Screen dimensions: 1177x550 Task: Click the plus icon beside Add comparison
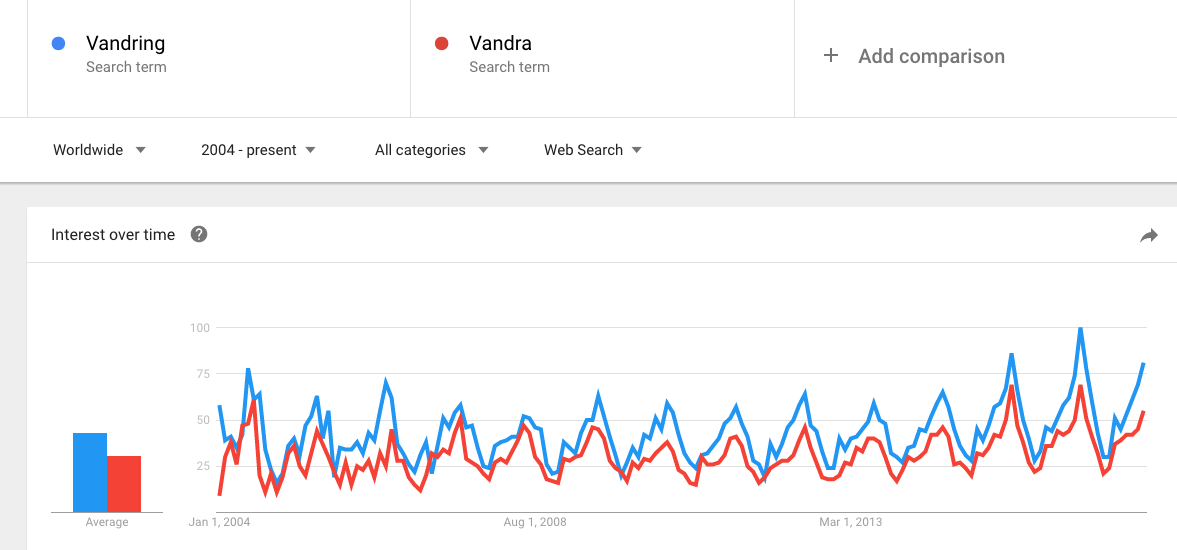point(830,56)
